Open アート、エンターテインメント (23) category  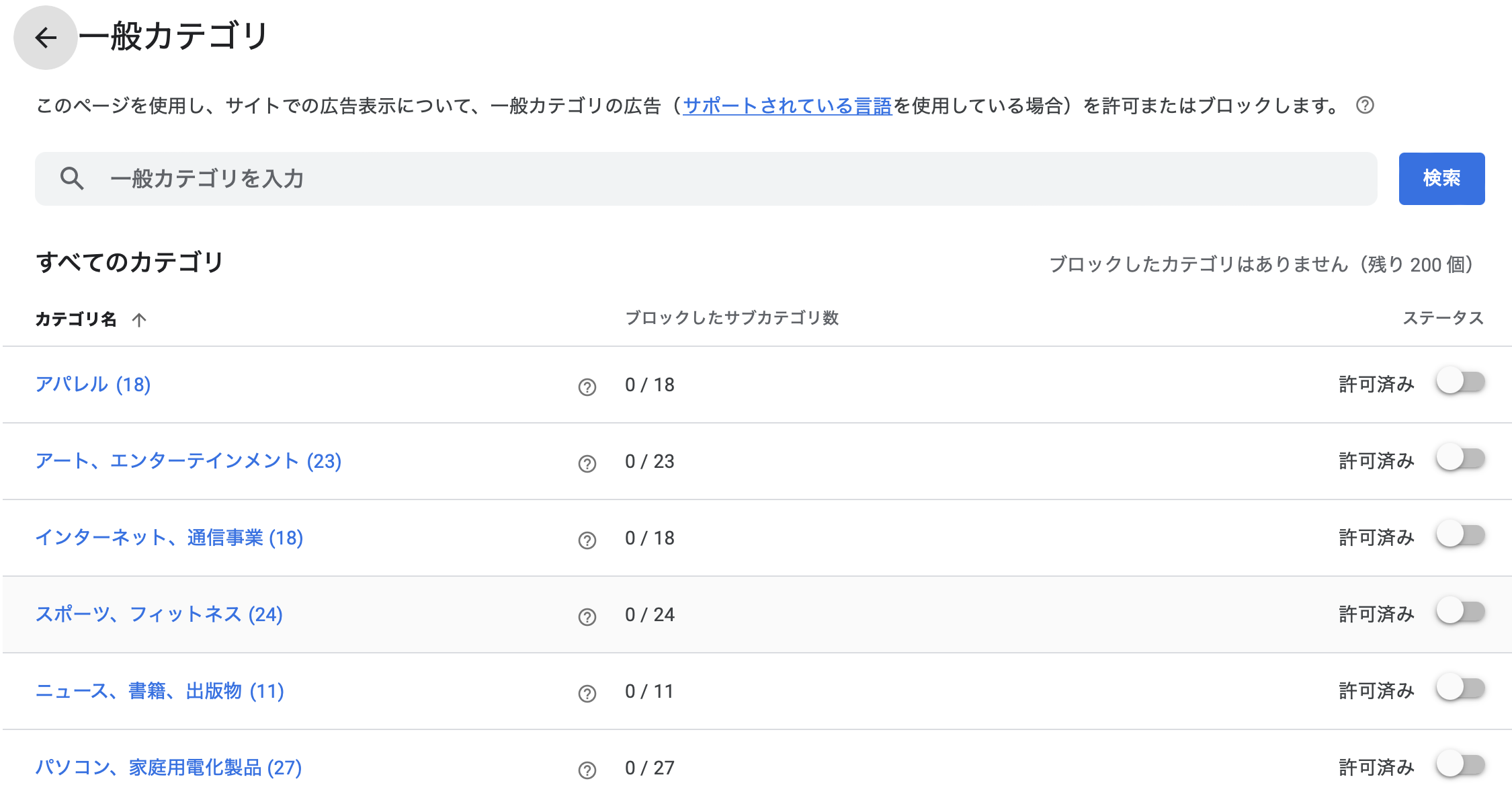pos(188,461)
